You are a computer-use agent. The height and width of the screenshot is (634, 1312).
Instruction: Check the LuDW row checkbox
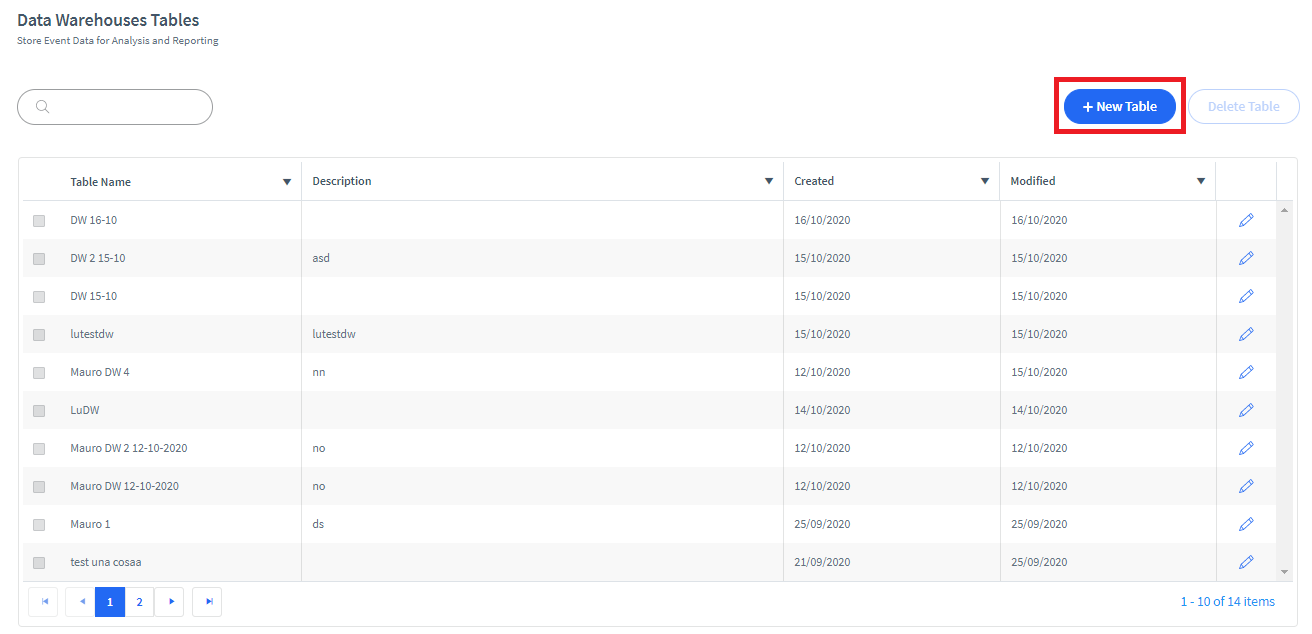(x=39, y=411)
